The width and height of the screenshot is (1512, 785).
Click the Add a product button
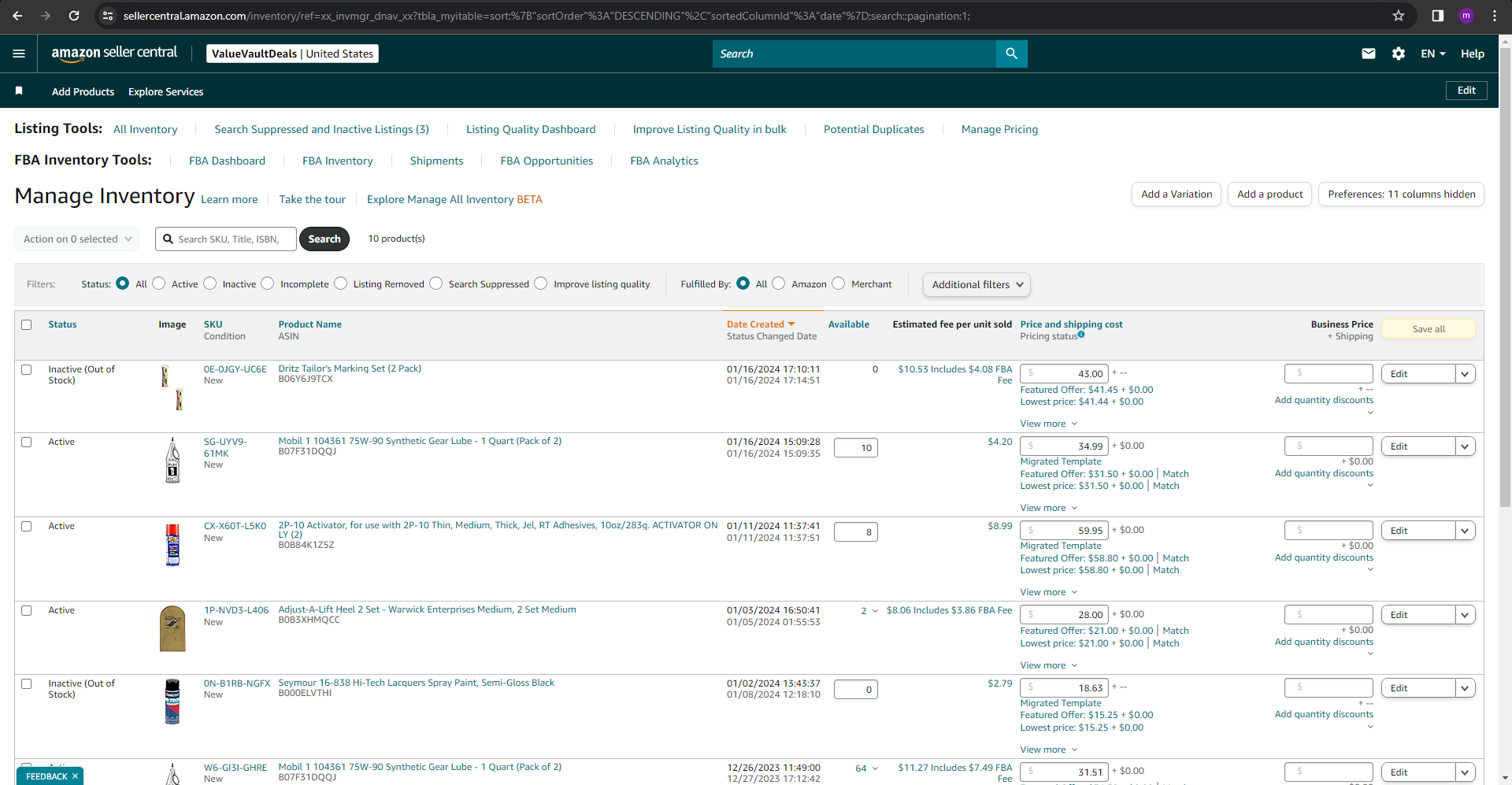tap(1269, 194)
